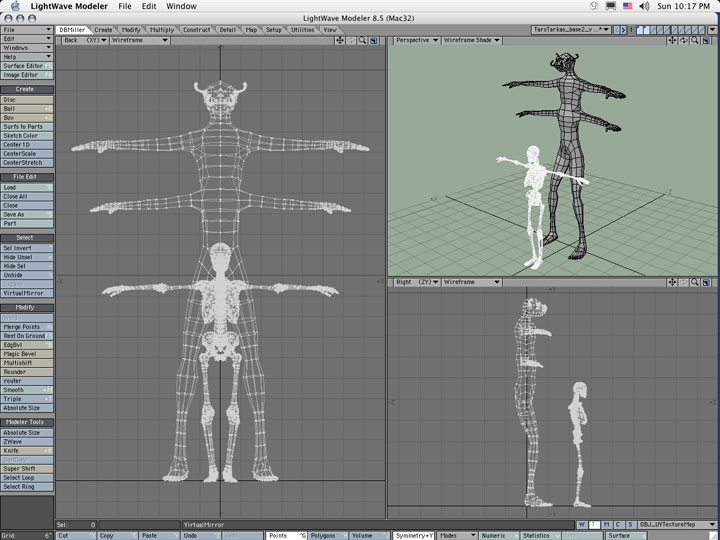Toggle the T texture map mode
The height and width of the screenshot is (540, 720).
[x=593, y=524]
